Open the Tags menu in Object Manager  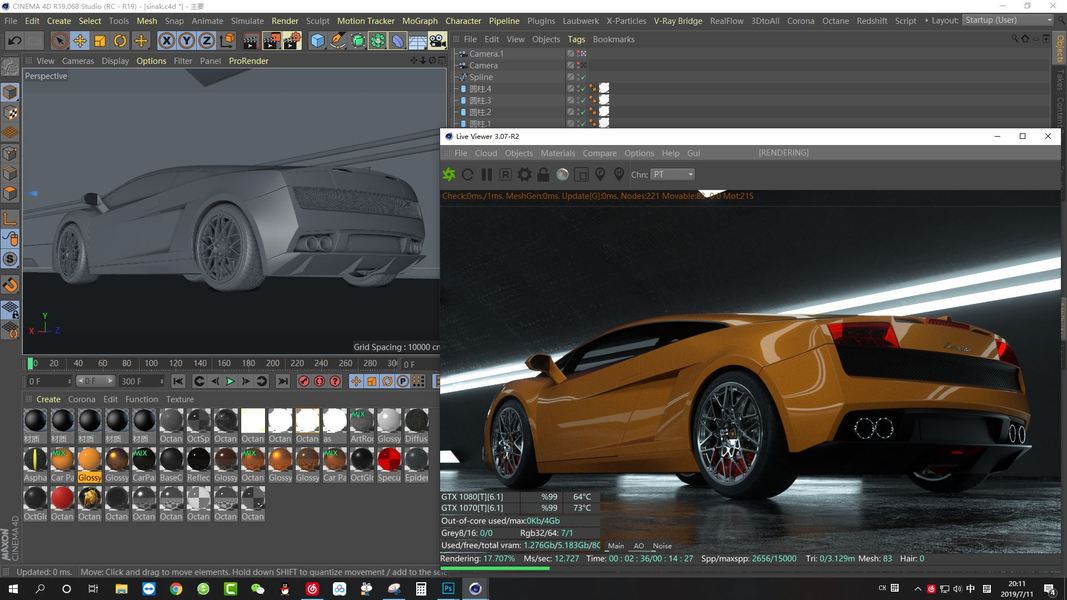[x=576, y=39]
